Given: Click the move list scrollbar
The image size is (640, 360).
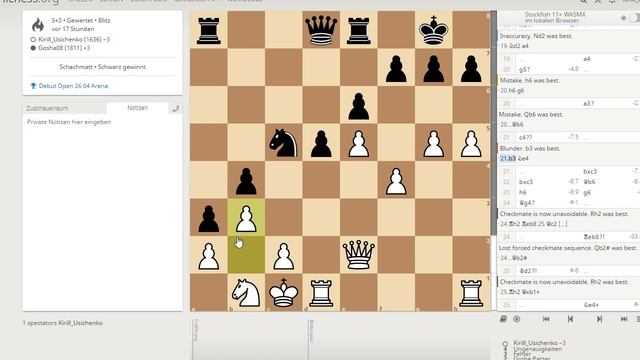Looking at the screenshot, I should pyautogui.click(x=493, y=122).
